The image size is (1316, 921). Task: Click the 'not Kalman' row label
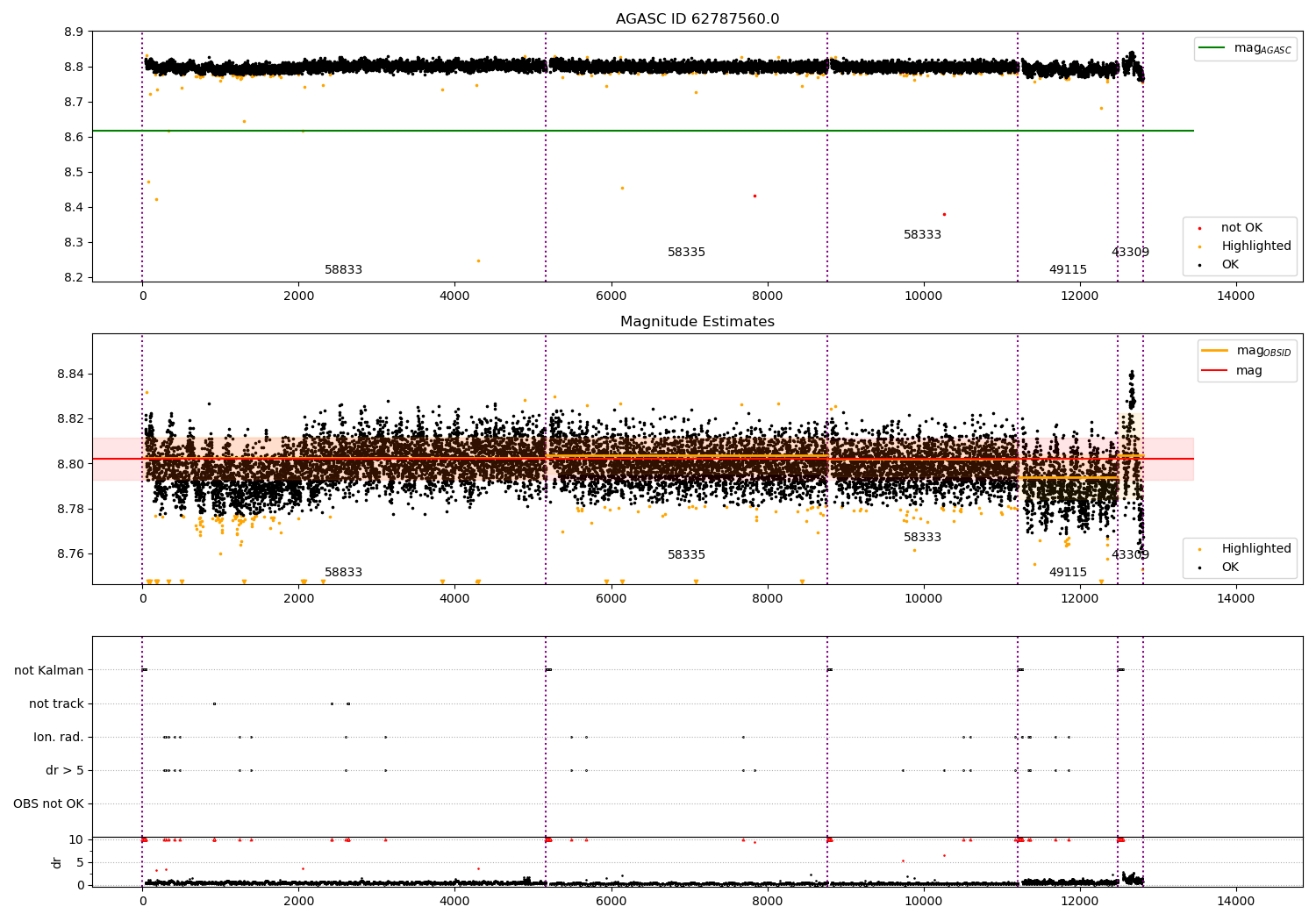coord(49,671)
